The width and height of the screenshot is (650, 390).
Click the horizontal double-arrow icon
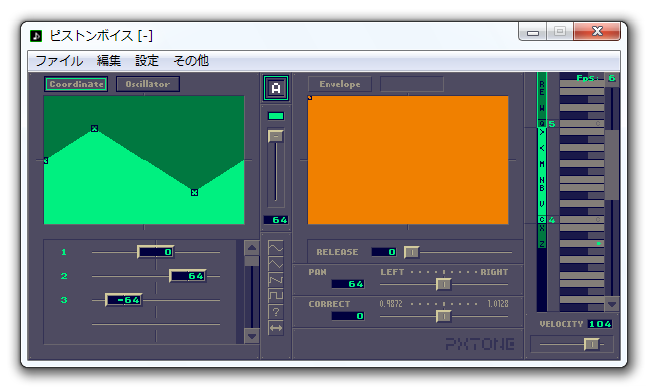(x=276, y=328)
